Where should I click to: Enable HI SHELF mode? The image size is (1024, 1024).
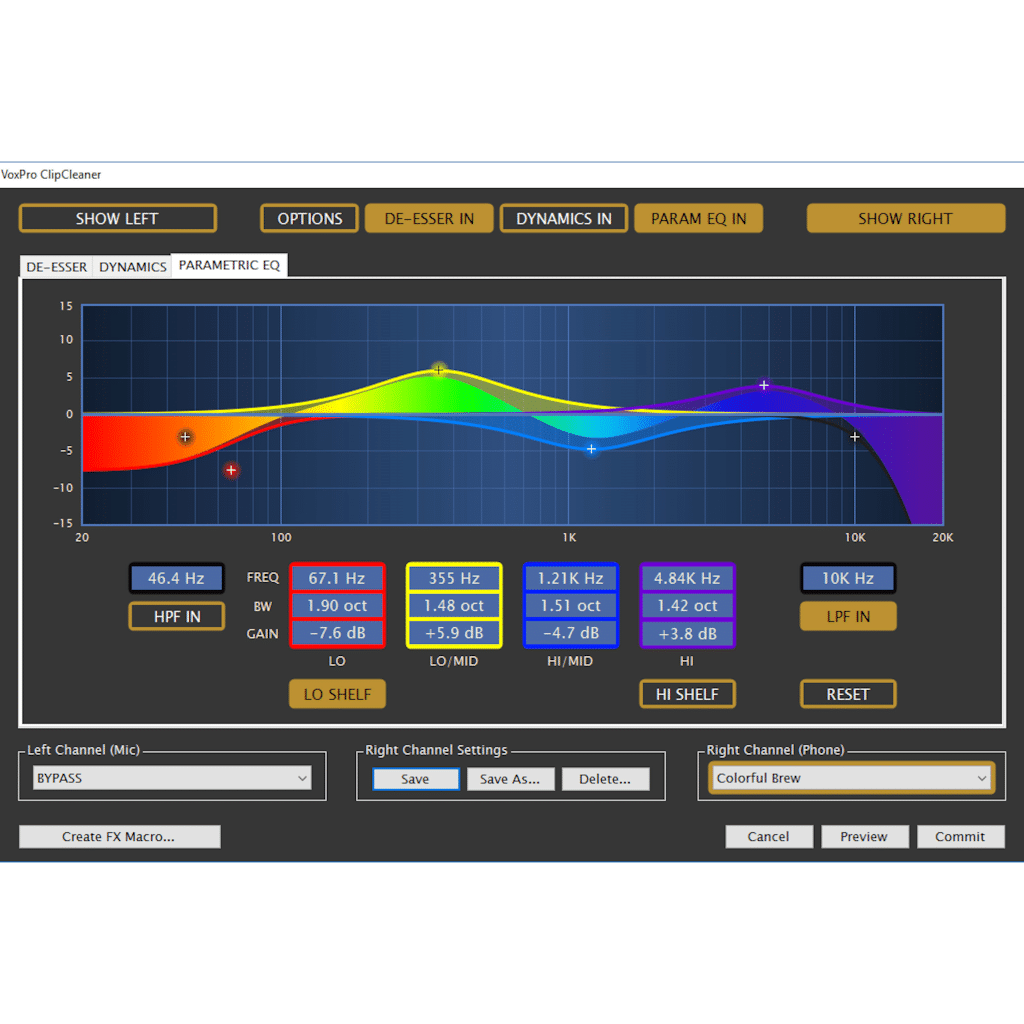(688, 694)
